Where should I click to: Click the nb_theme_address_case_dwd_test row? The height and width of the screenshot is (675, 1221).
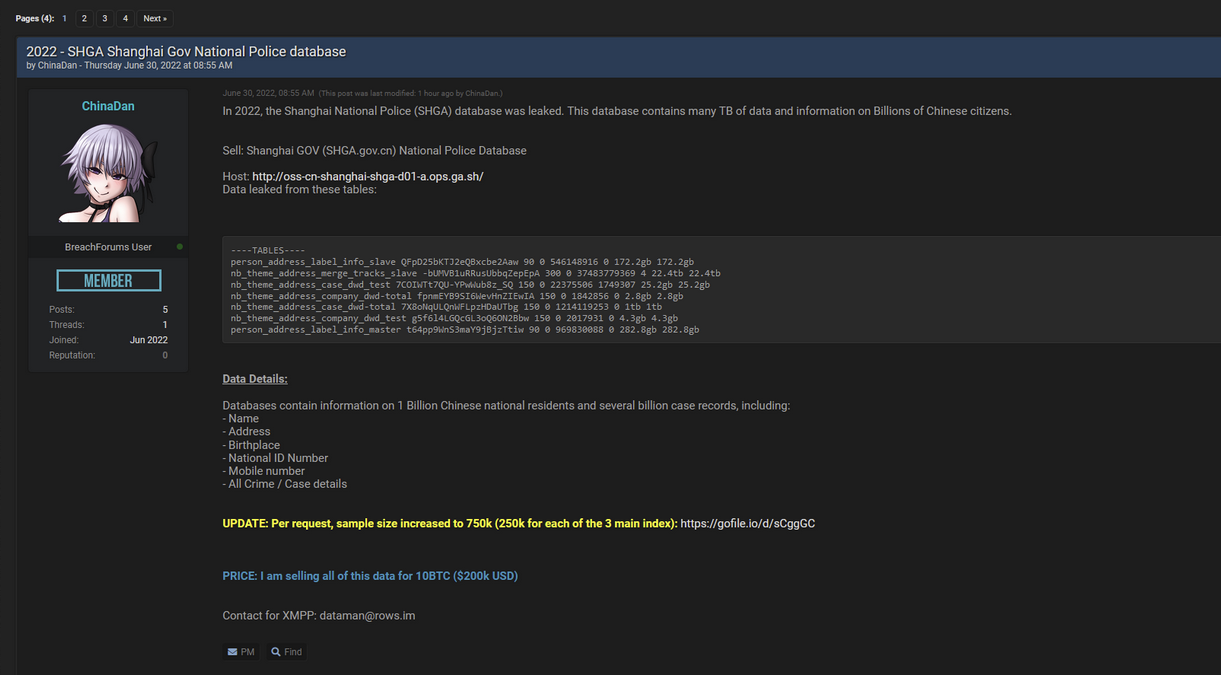[x=470, y=285]
